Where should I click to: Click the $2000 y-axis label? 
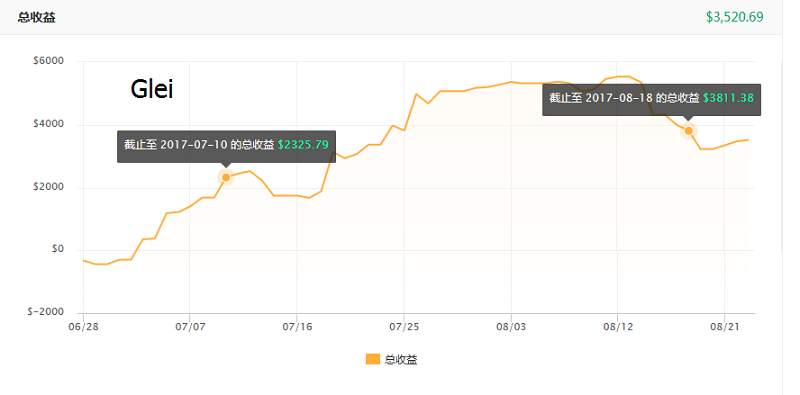coord(48,187)
